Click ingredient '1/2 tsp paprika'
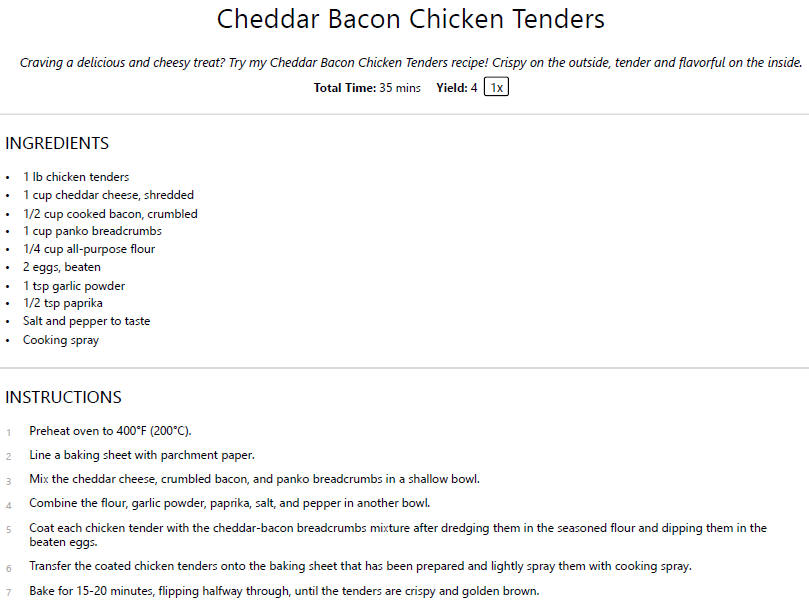The image size is (809, 602). 63,303
